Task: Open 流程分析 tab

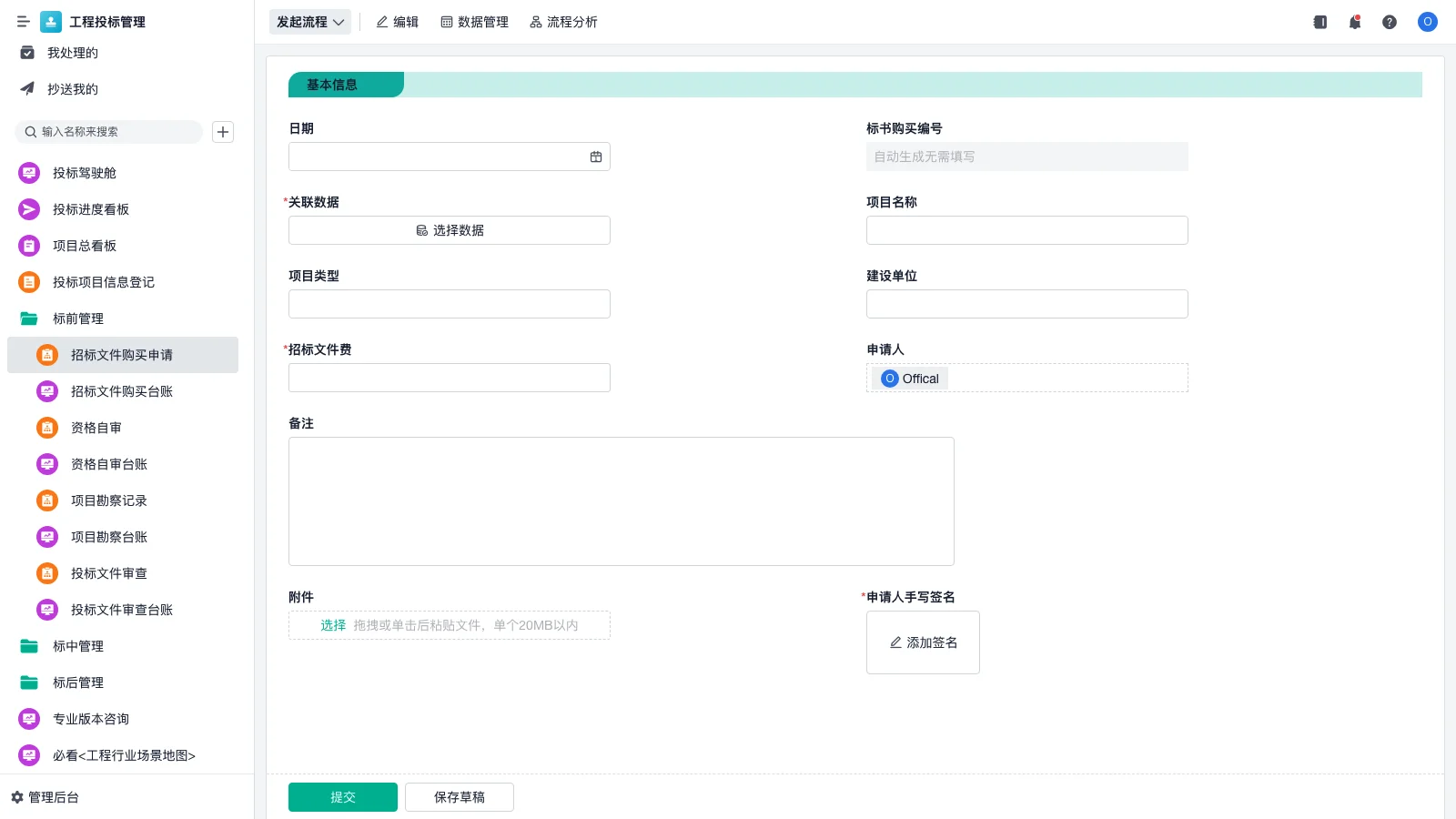Action: coord(564,22)
